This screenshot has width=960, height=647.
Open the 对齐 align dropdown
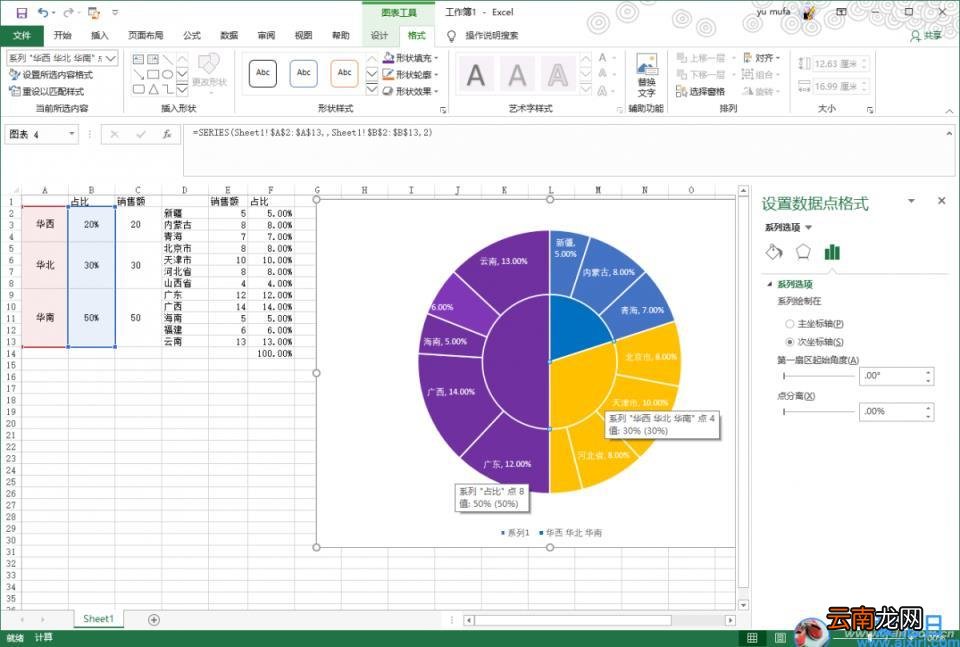(762, 58)
